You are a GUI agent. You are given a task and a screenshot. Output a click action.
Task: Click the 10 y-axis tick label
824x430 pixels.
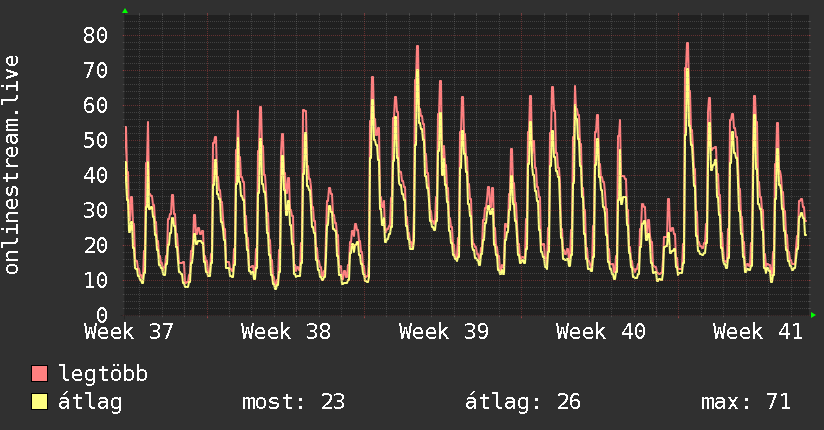[x=96, y=280]
